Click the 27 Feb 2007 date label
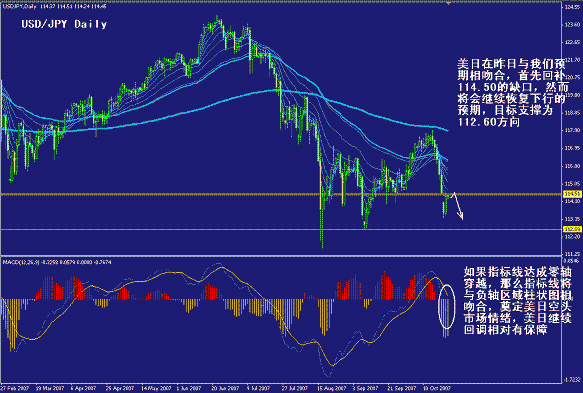583x393 pixels. coord(15,389)
